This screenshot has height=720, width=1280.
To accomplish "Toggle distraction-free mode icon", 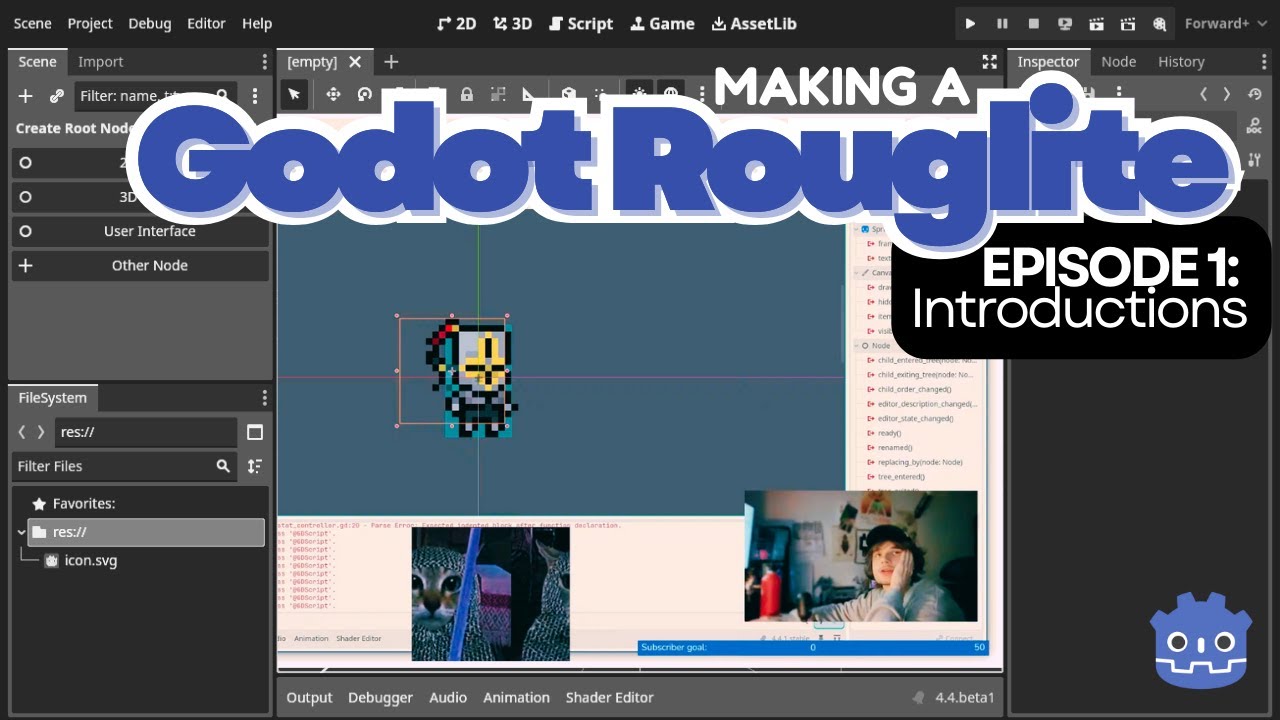I will click(989, 62).
